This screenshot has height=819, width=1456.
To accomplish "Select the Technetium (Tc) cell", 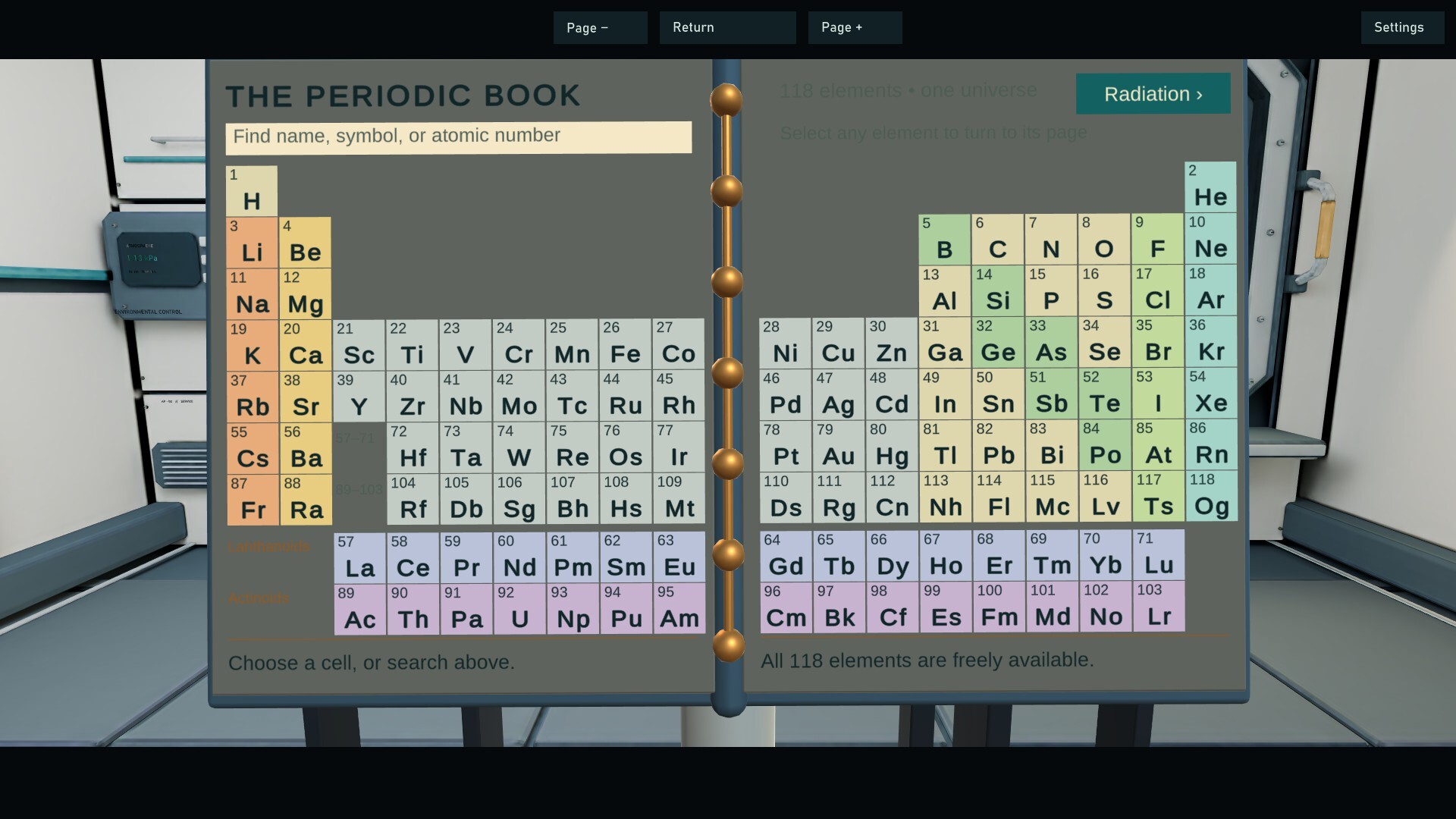I will [573, 396].
